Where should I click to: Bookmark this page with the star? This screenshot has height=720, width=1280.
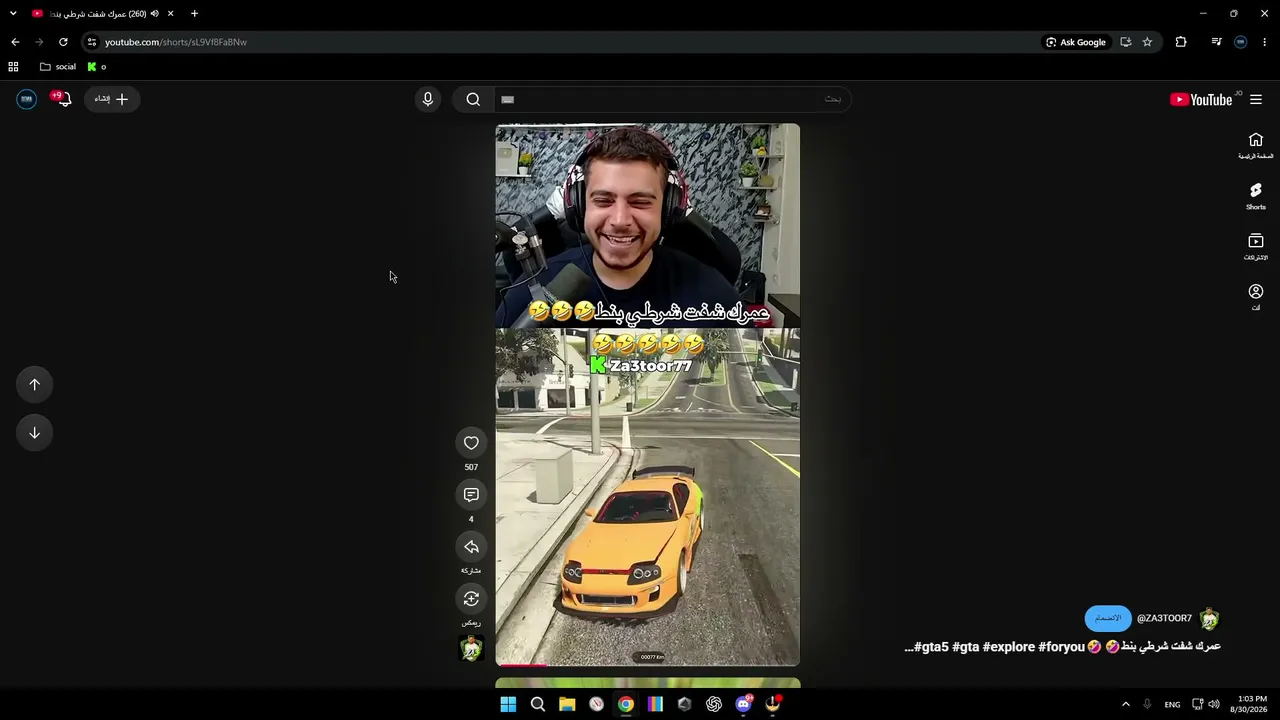(x=1147, y=42)
